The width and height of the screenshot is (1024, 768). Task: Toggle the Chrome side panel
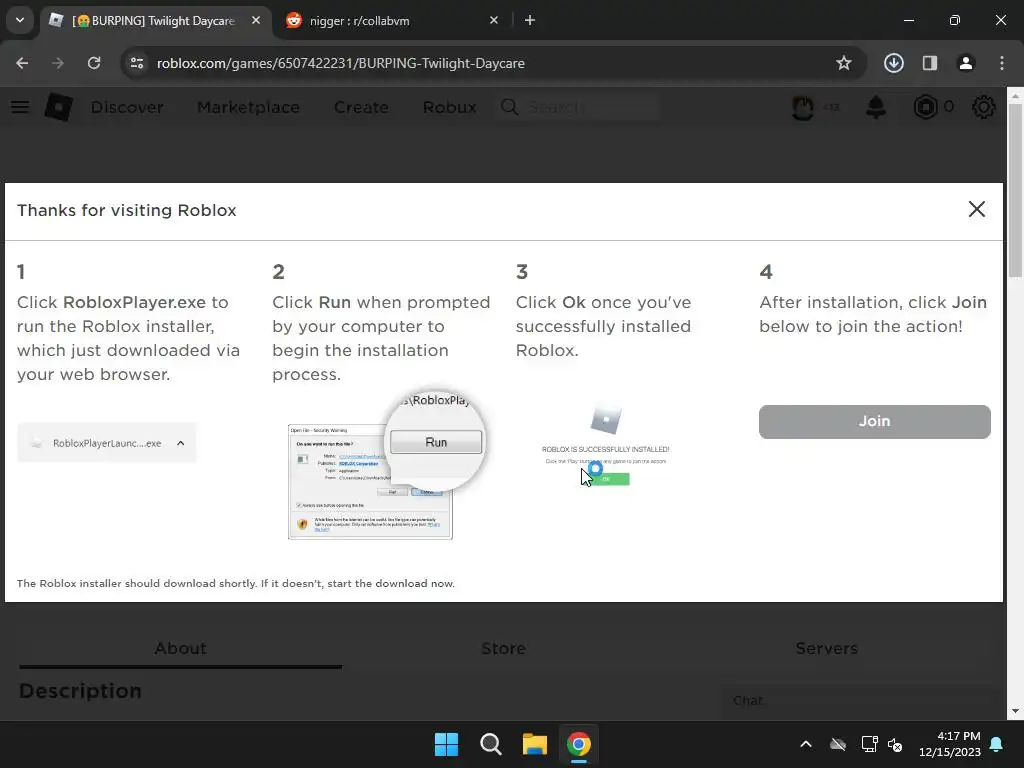pyautogui.click(x=930, y=63)
